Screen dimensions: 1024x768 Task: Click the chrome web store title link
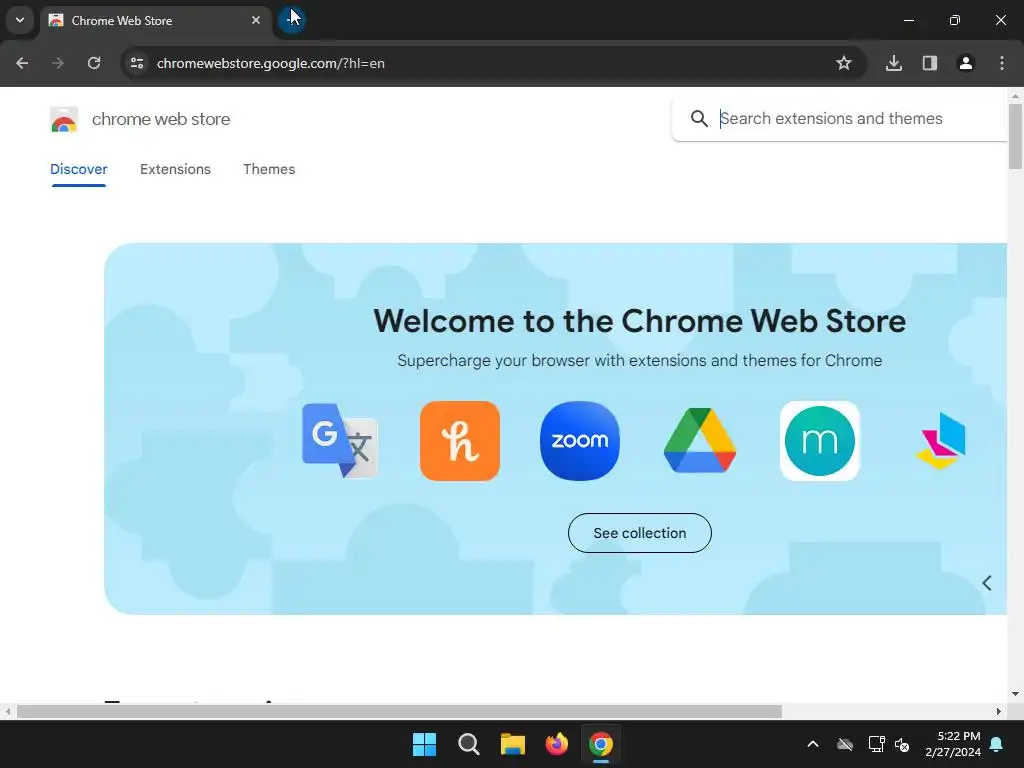161,120
